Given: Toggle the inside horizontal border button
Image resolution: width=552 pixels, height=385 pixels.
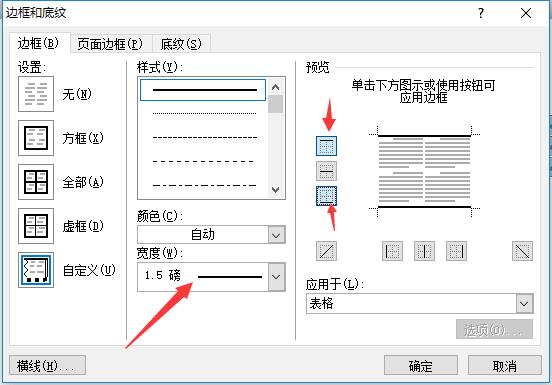Looking at the screenshot, I should coord(326,171).
